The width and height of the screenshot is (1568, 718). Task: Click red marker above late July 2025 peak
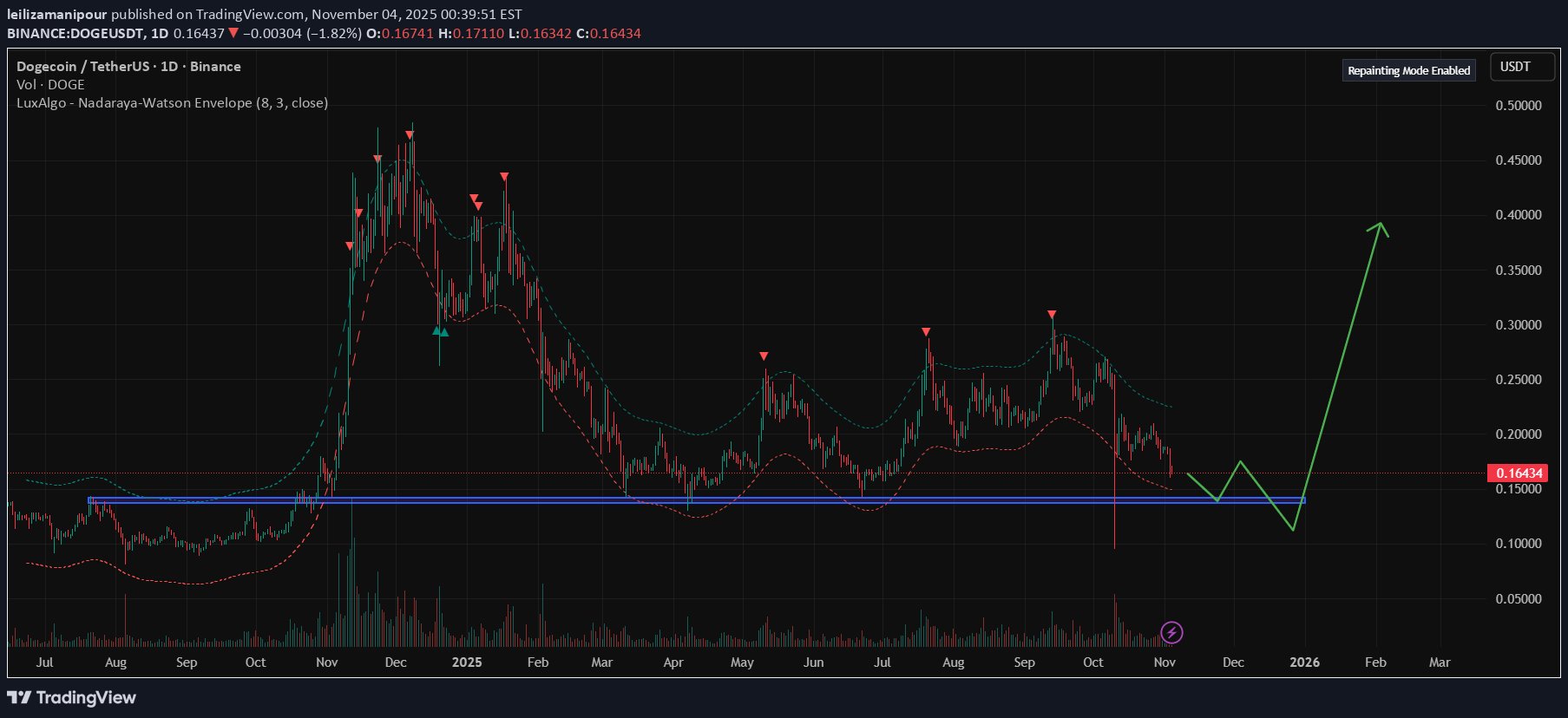(x=926, y=332)
